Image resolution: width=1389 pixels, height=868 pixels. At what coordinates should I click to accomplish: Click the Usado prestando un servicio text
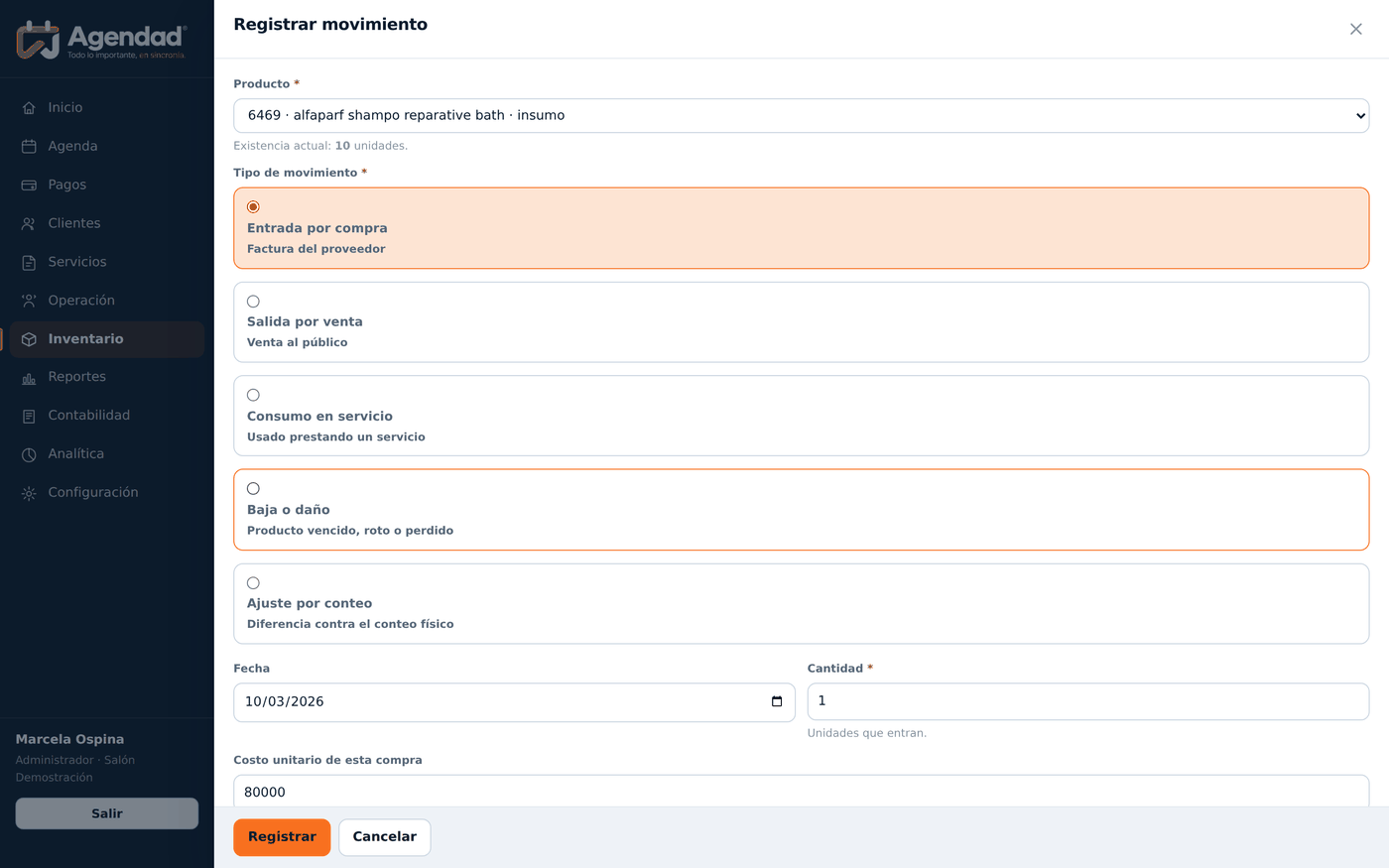pyautogui.click(x=336, y=436)
